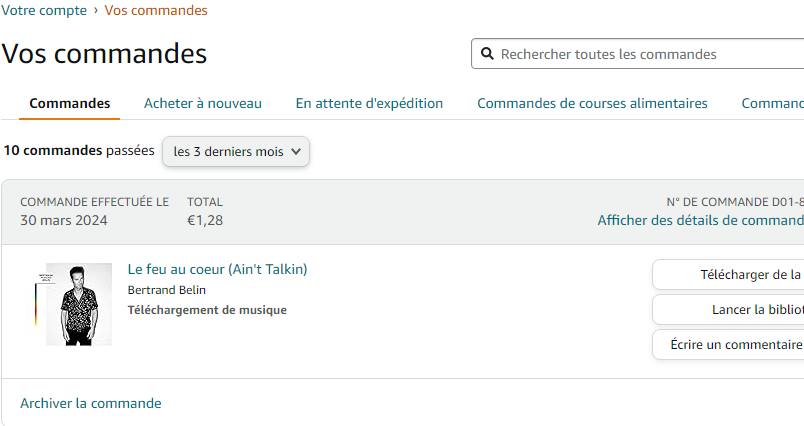Click the album cover of Bertrand Belin
The width and height of the screenshot is (804, 426).
tap(78, 304)
